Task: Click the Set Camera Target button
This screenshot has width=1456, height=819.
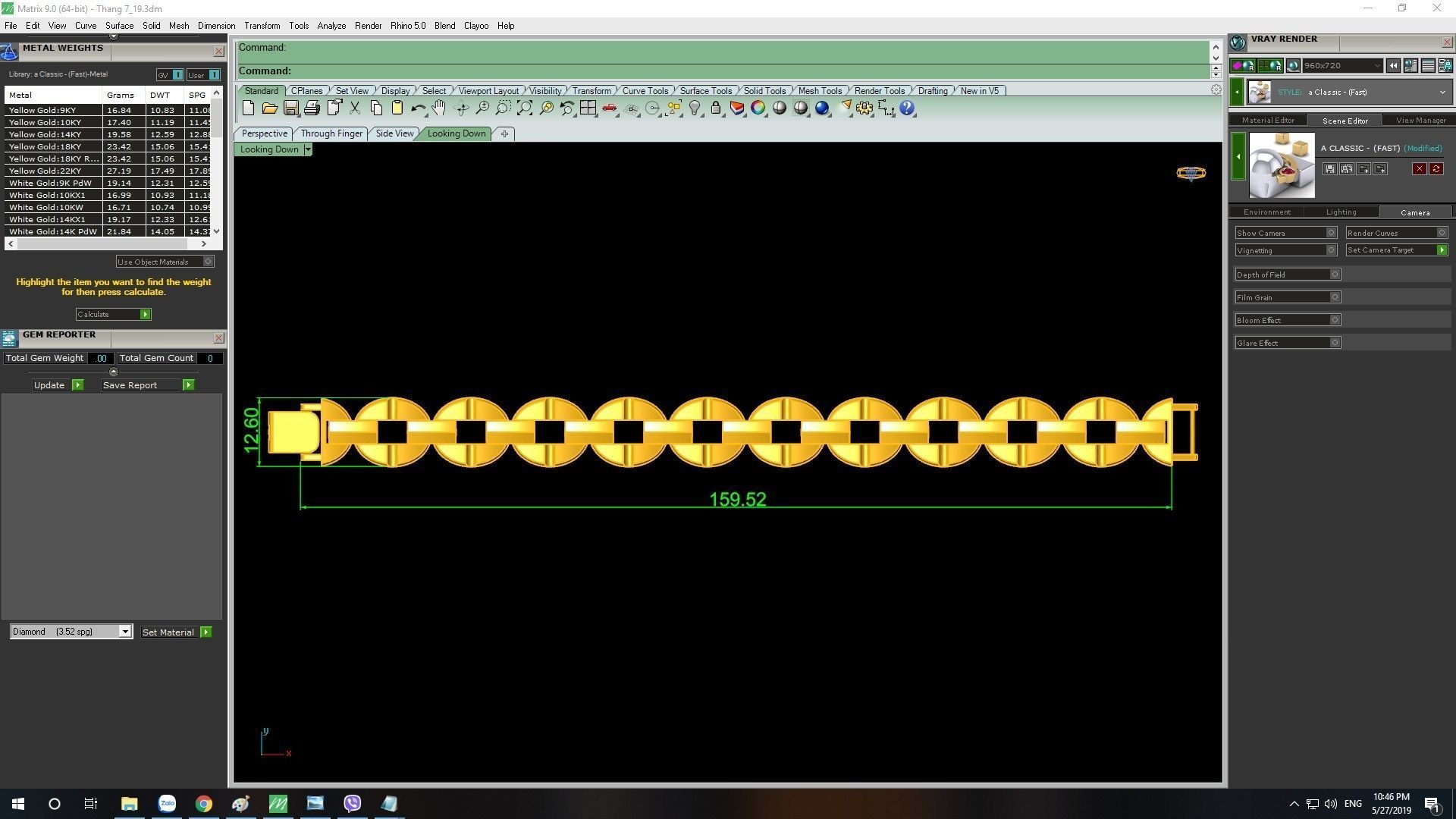Action: pyautogui.click(x=1397, y=250)
